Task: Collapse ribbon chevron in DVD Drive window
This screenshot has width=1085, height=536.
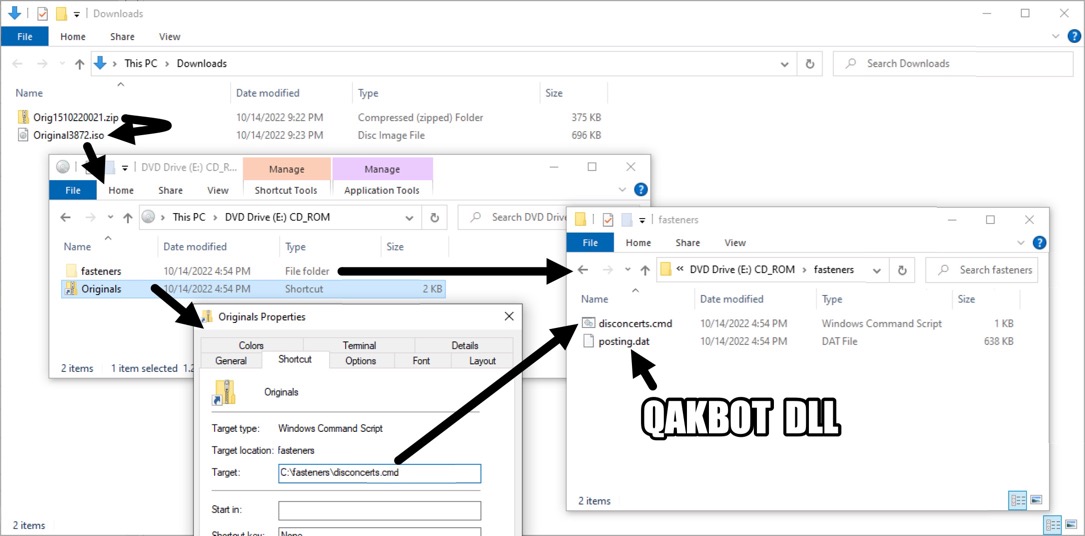Action: pyautogui.click(x=623, y=190)
